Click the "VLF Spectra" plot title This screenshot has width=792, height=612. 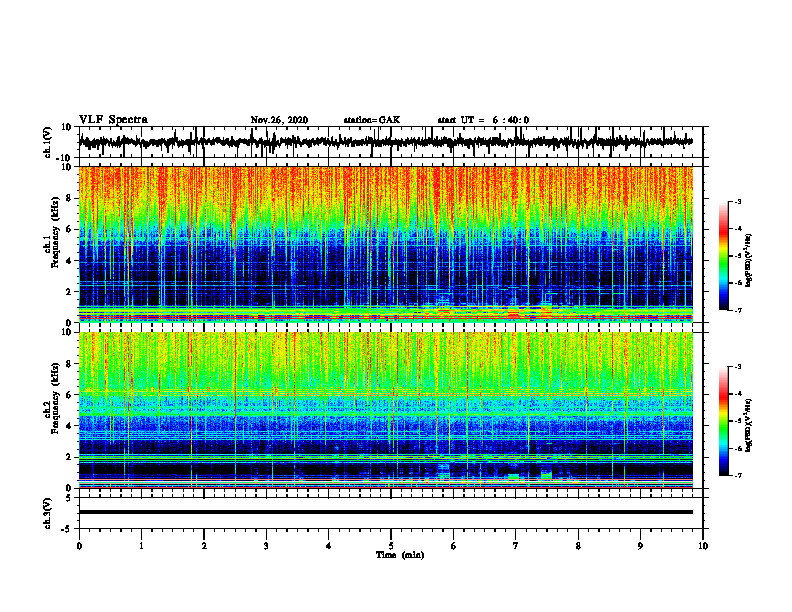click(x=113, y=120)
